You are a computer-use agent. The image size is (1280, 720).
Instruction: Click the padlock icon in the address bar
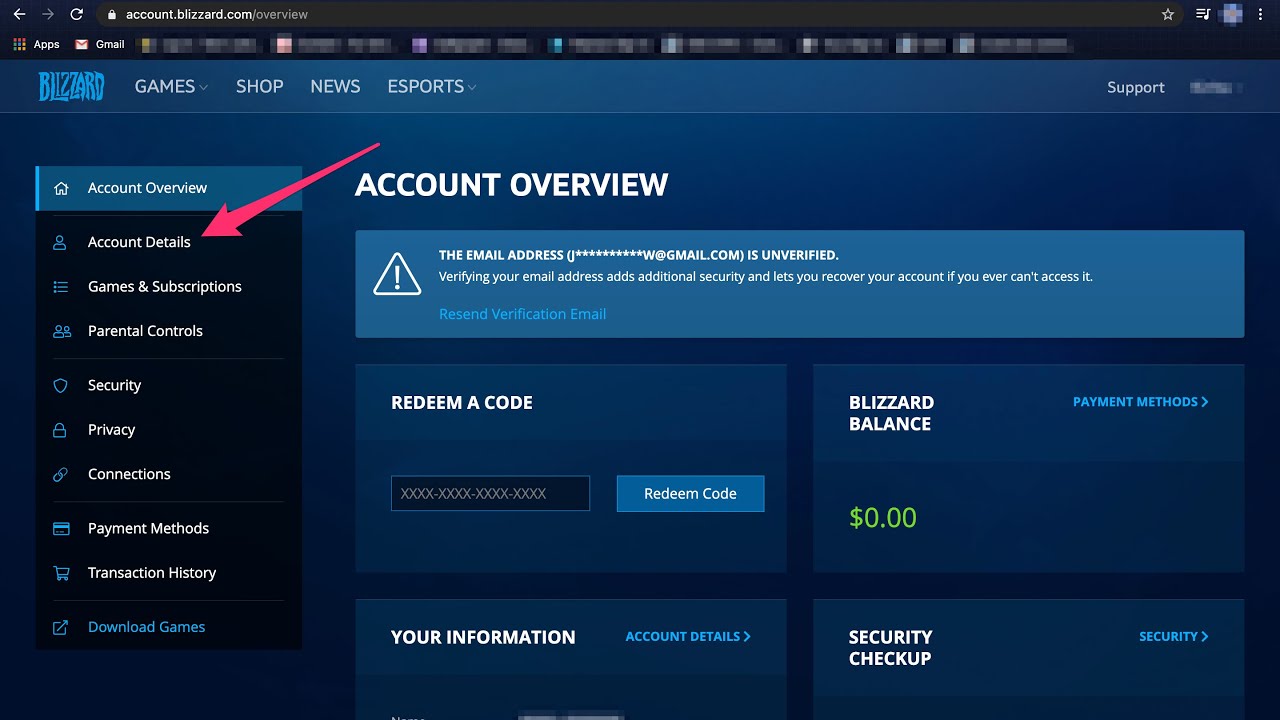[x=112, y=14]
